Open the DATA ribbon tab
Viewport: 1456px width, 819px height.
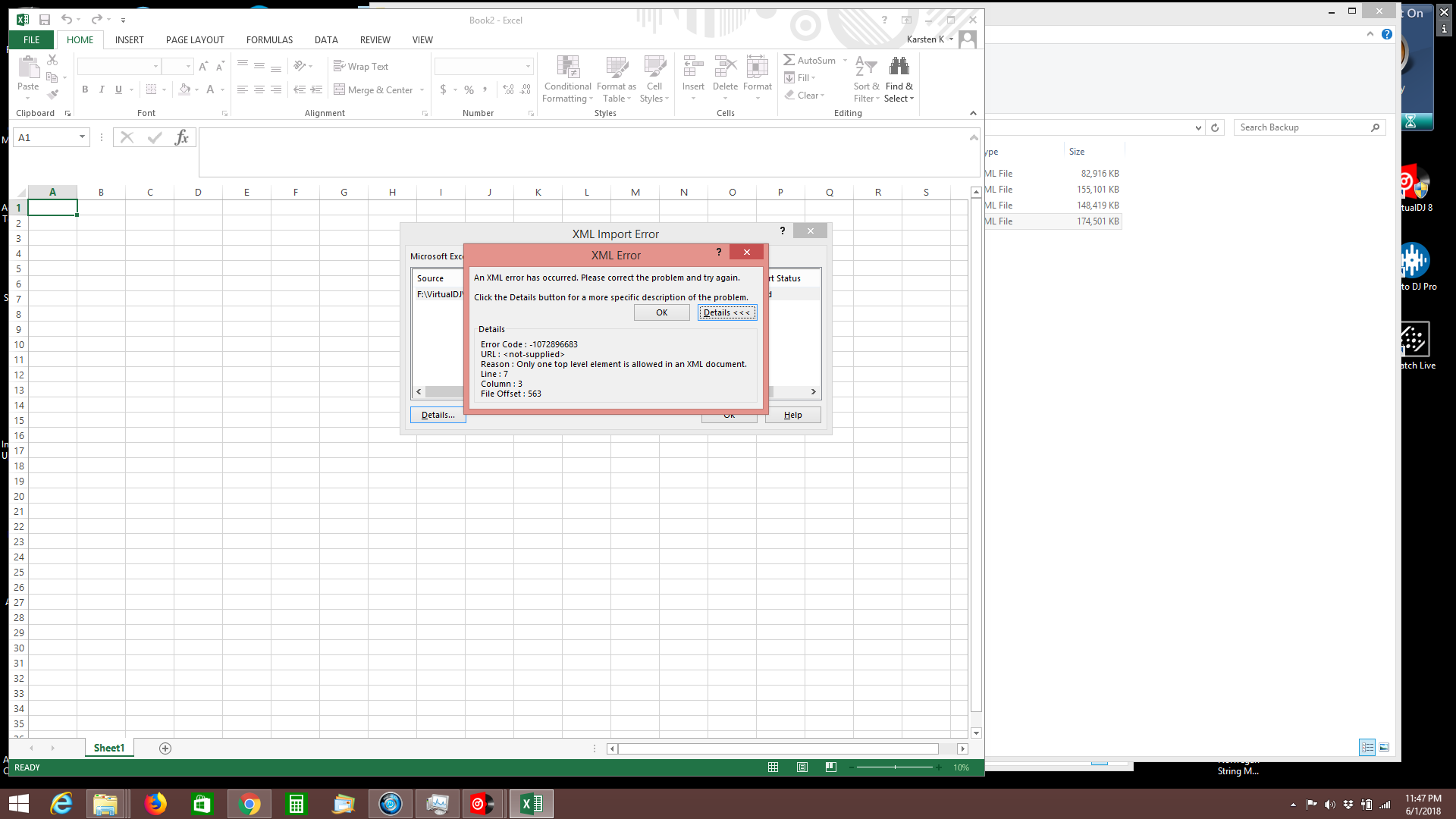[x=326, y=39]
